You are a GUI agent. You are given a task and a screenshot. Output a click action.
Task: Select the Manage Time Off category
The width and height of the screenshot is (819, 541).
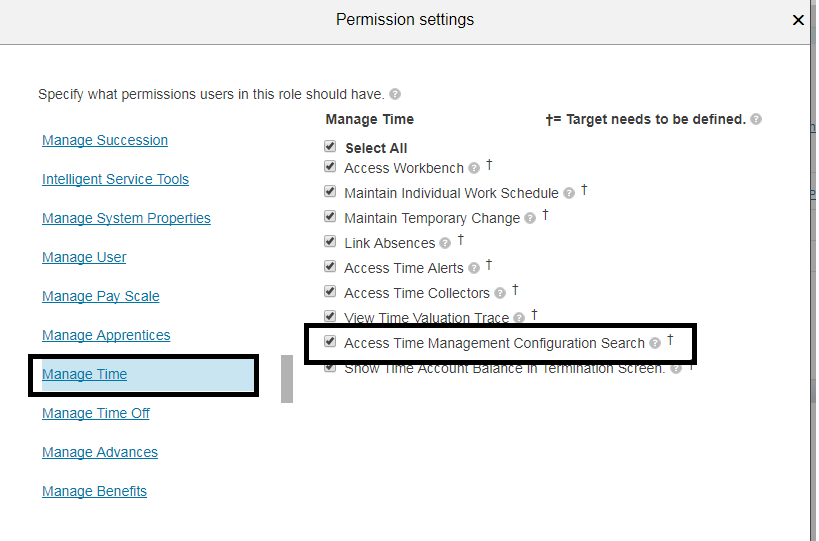[96, 413]
